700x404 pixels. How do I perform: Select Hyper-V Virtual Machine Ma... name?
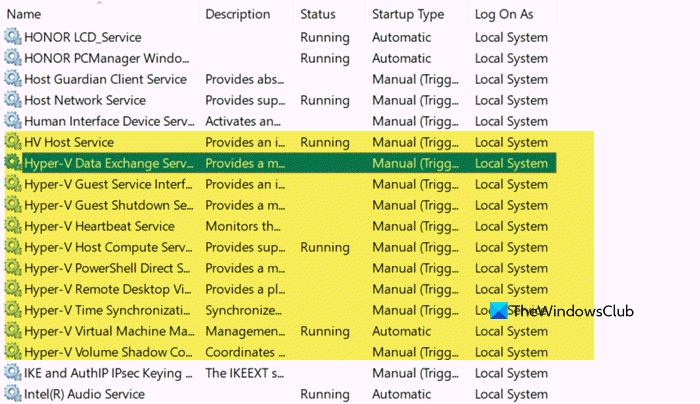[x=109, y=331]
